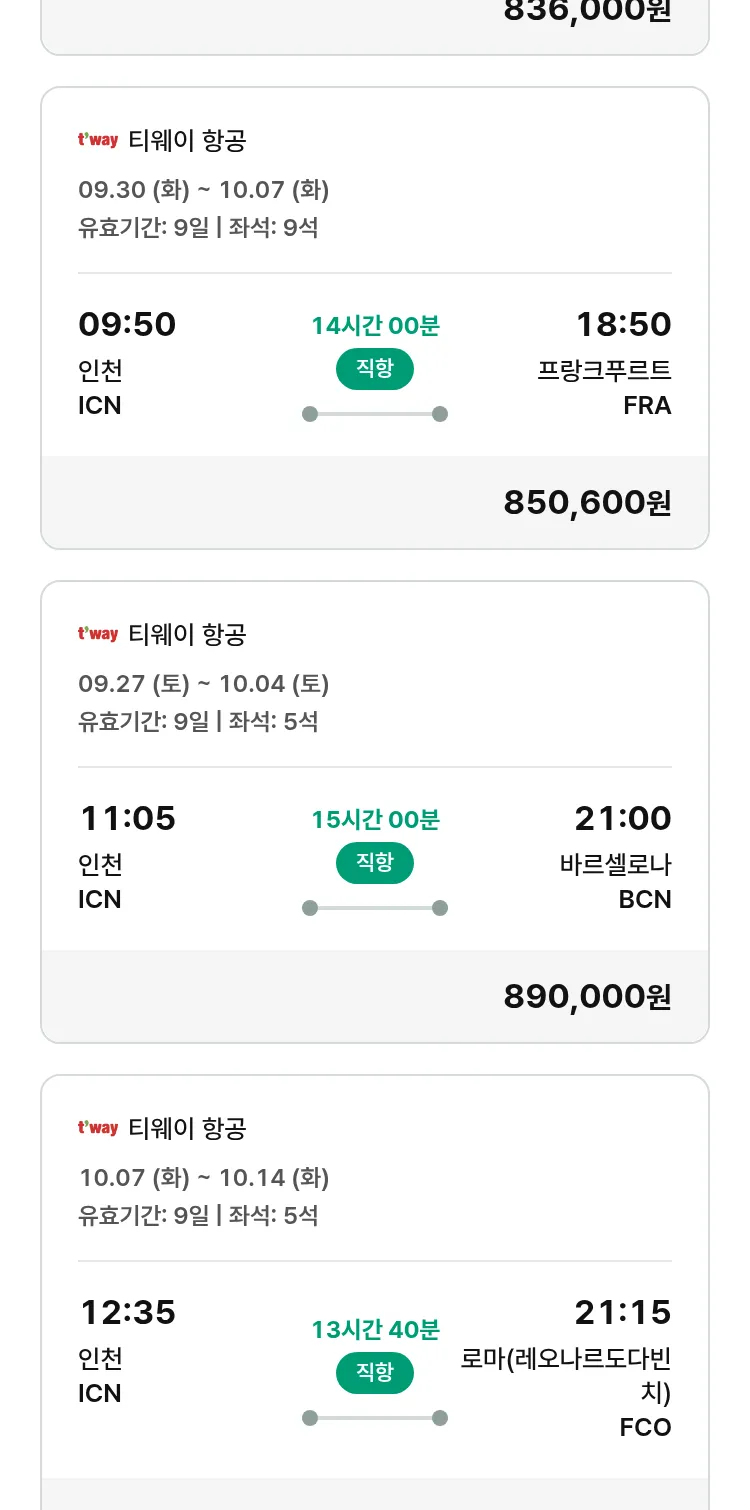Screen dimensions: 750x1510
Task: Tap the 직항 badge on Rome flight
Action: pos(375,1373)
